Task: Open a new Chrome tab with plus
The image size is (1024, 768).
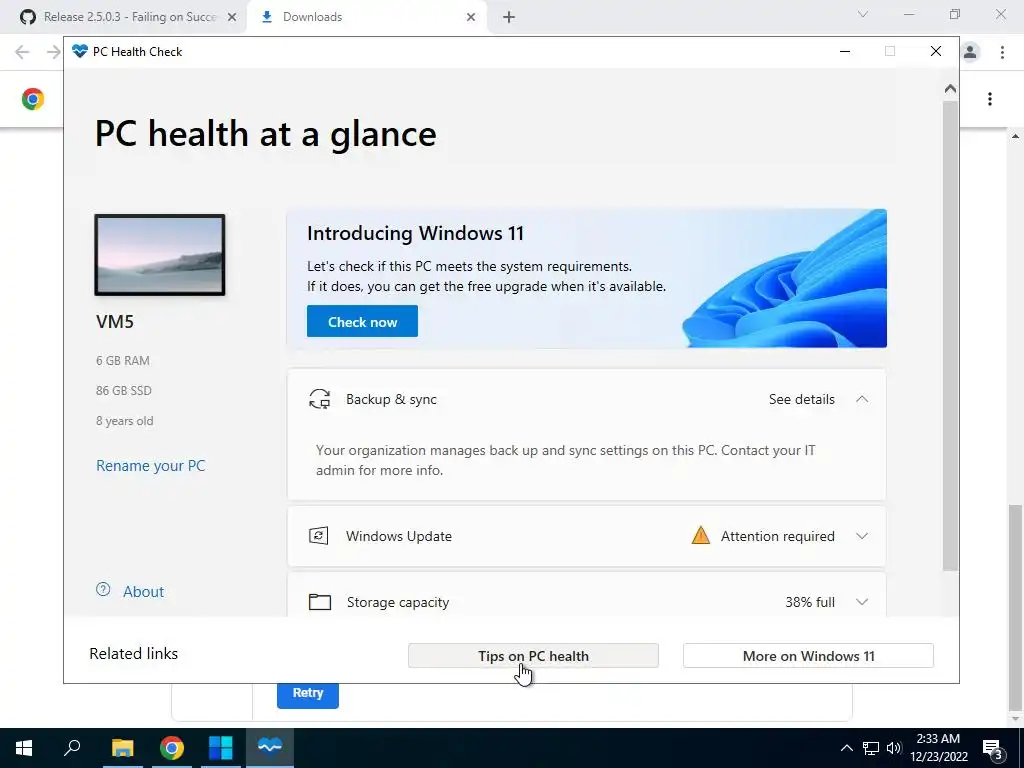Action: tap(509, 17)
